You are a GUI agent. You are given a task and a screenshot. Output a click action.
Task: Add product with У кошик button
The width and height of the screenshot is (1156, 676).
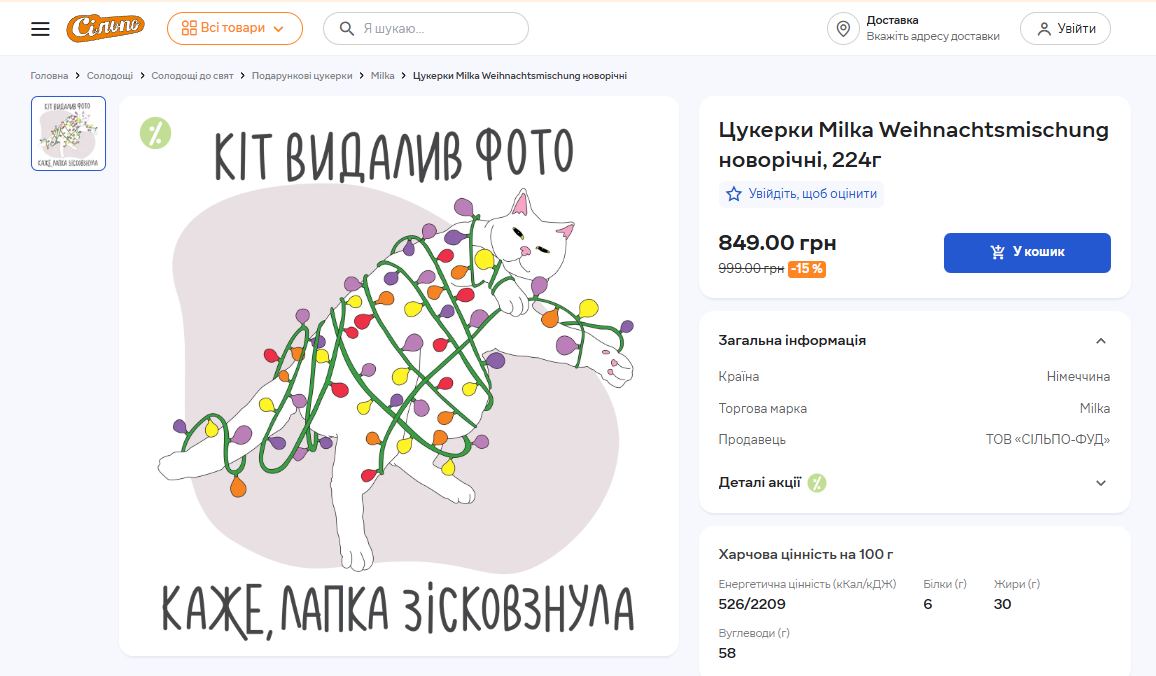pyautogui.click(x=1027, y=253)
